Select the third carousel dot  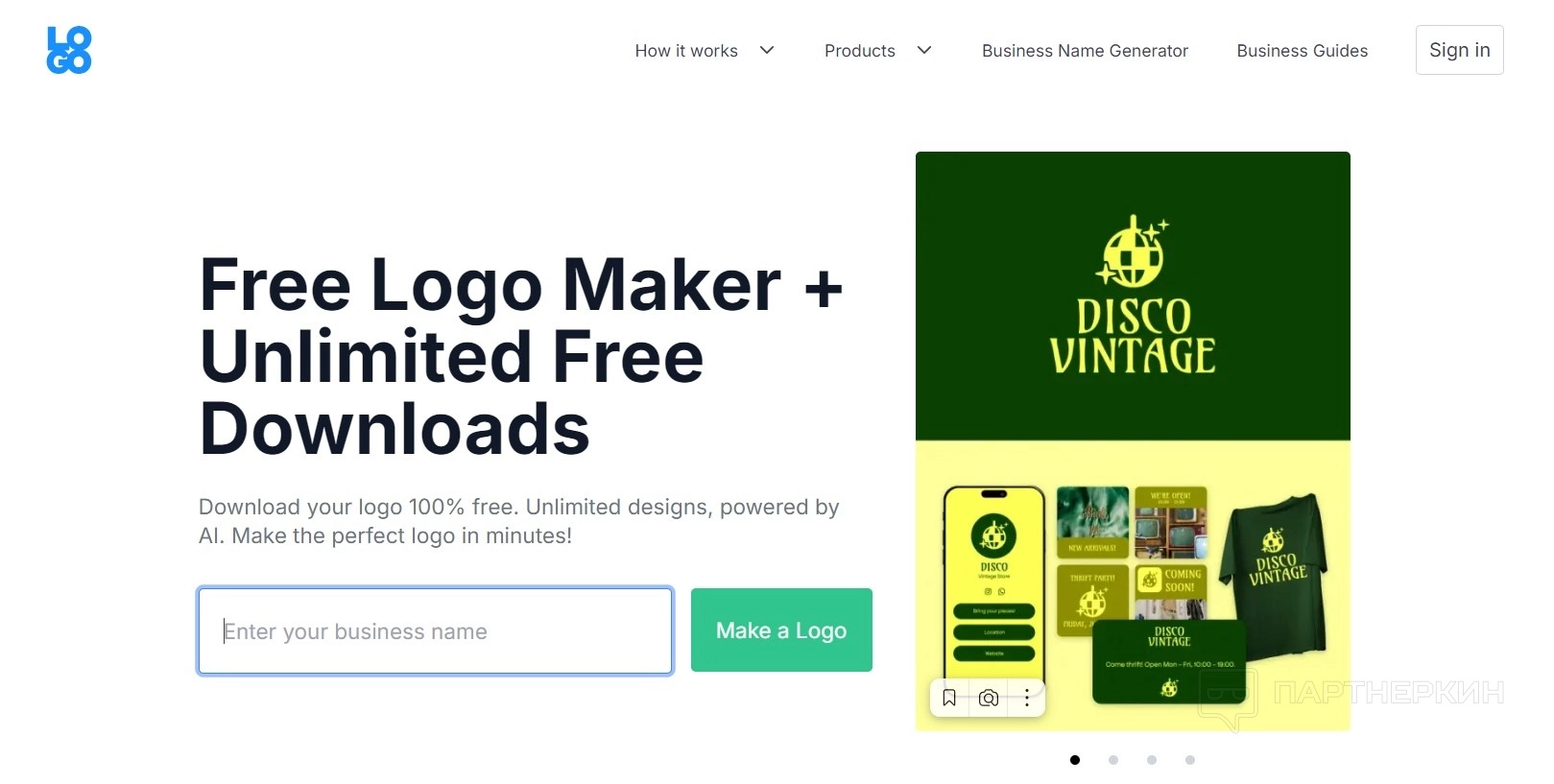coord(1152,760)
